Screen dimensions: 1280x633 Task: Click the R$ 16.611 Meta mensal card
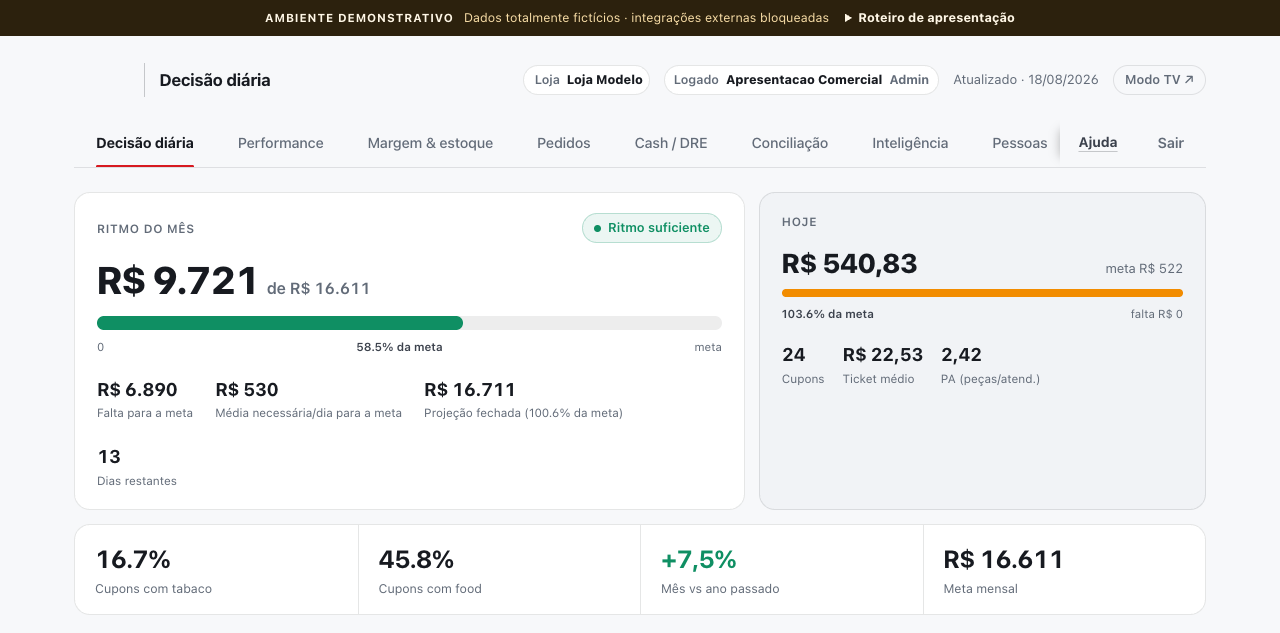(1064, 570)
